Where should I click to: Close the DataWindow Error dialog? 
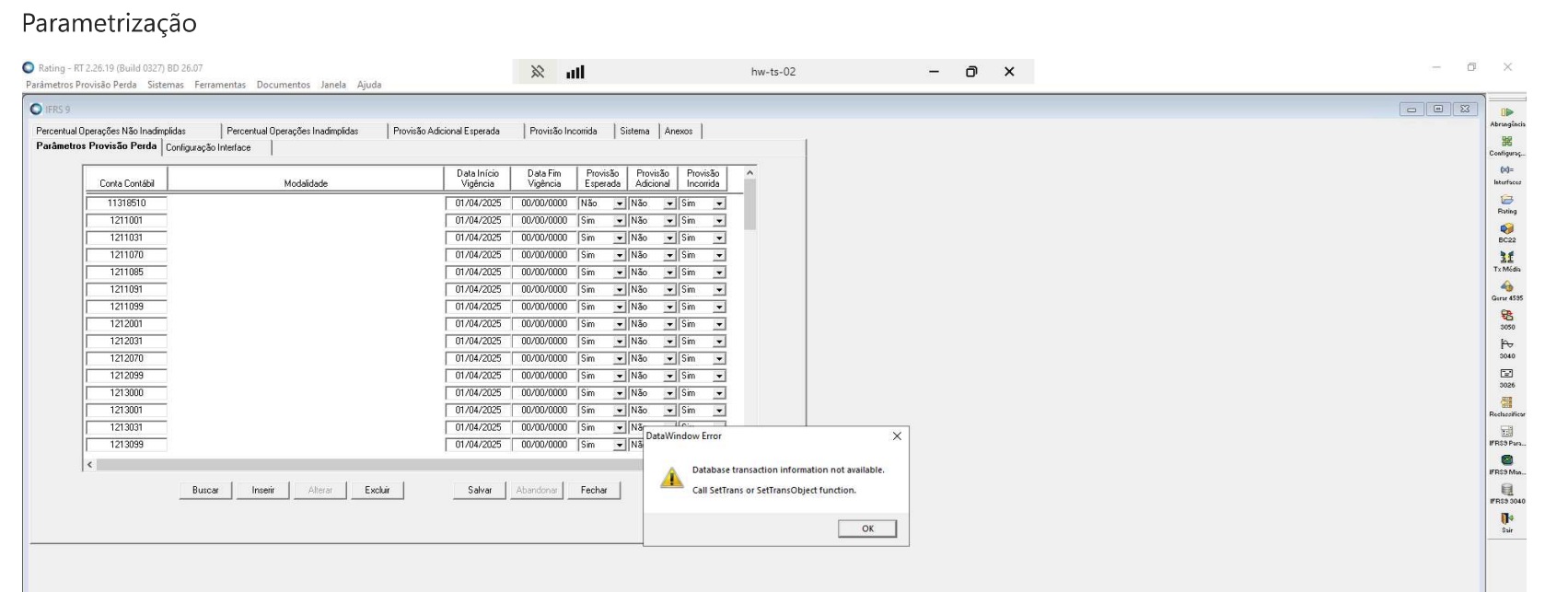tap(897, 436)
